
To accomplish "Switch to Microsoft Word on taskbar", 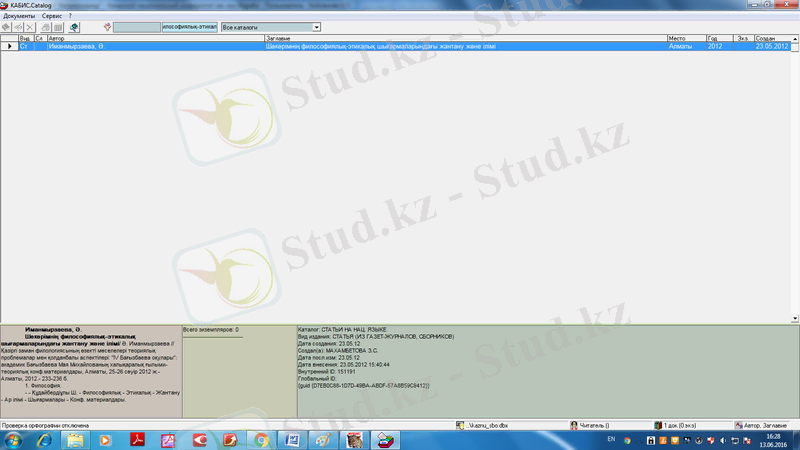I will (292, 440).
